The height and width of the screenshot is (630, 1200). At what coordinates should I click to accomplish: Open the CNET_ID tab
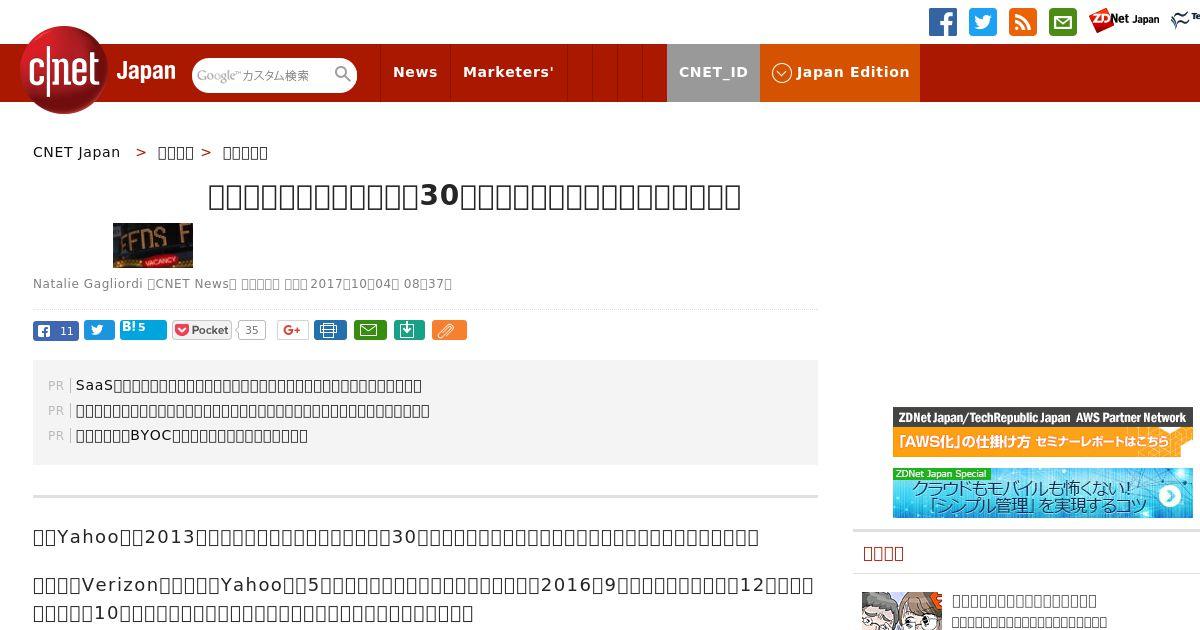(x=713, y=72)
